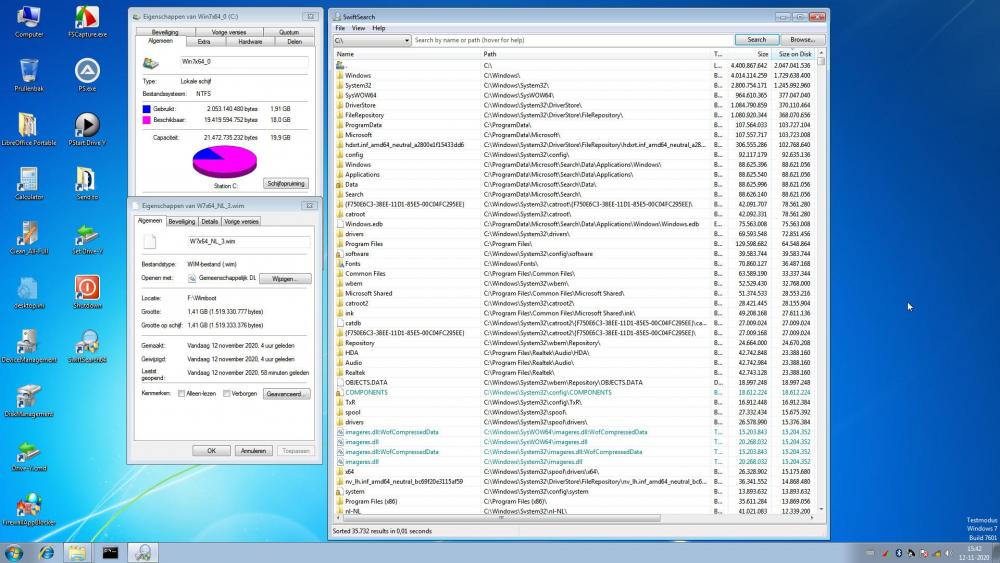Open the FirewallAppBlocker desktop icon
This screenshot has width=1000, height=563.
[x=29, y=506]
